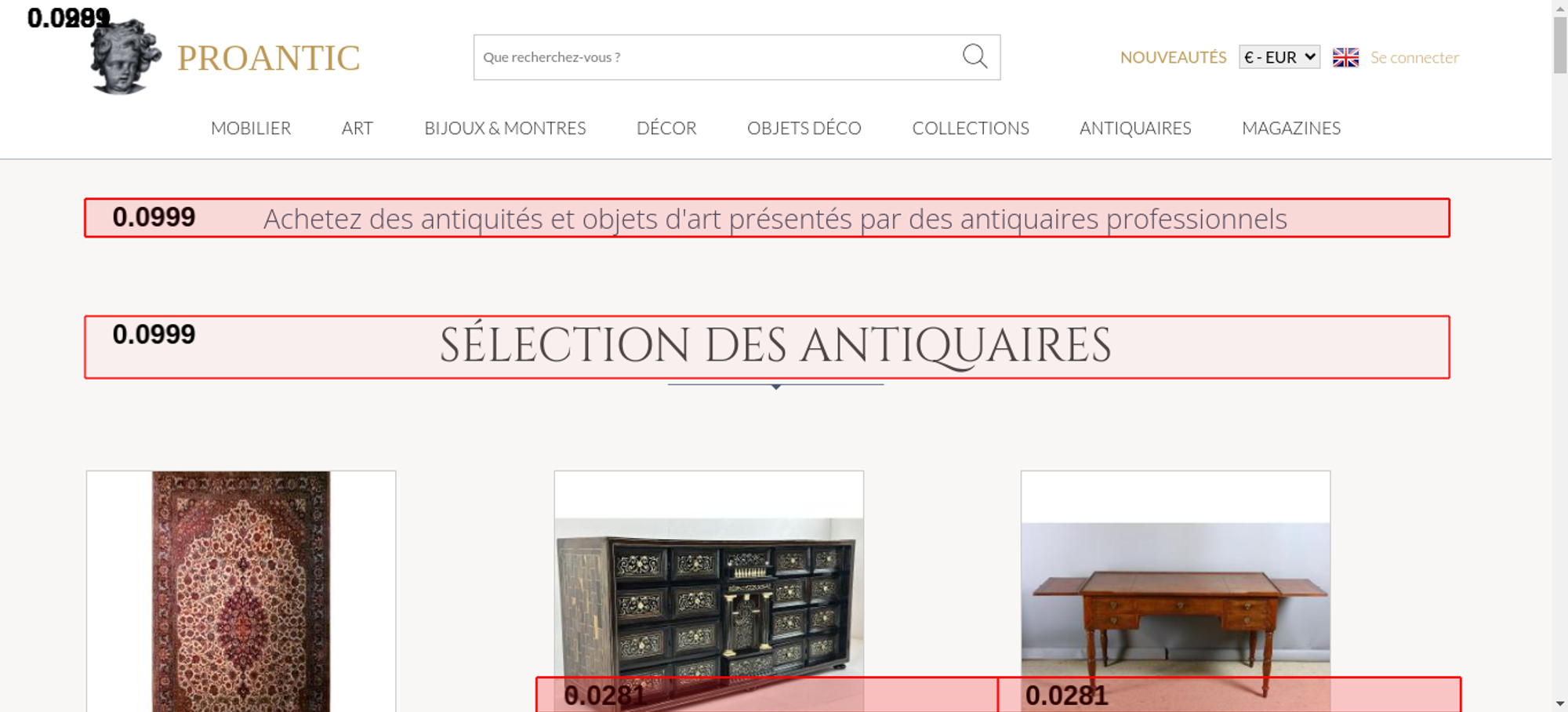
Task: Click the Se connecter login link
Action: point(1414,57)
